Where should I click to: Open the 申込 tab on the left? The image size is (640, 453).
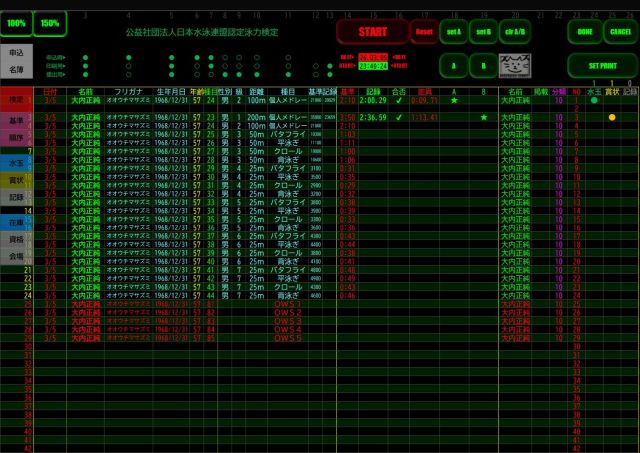point(16,52)
